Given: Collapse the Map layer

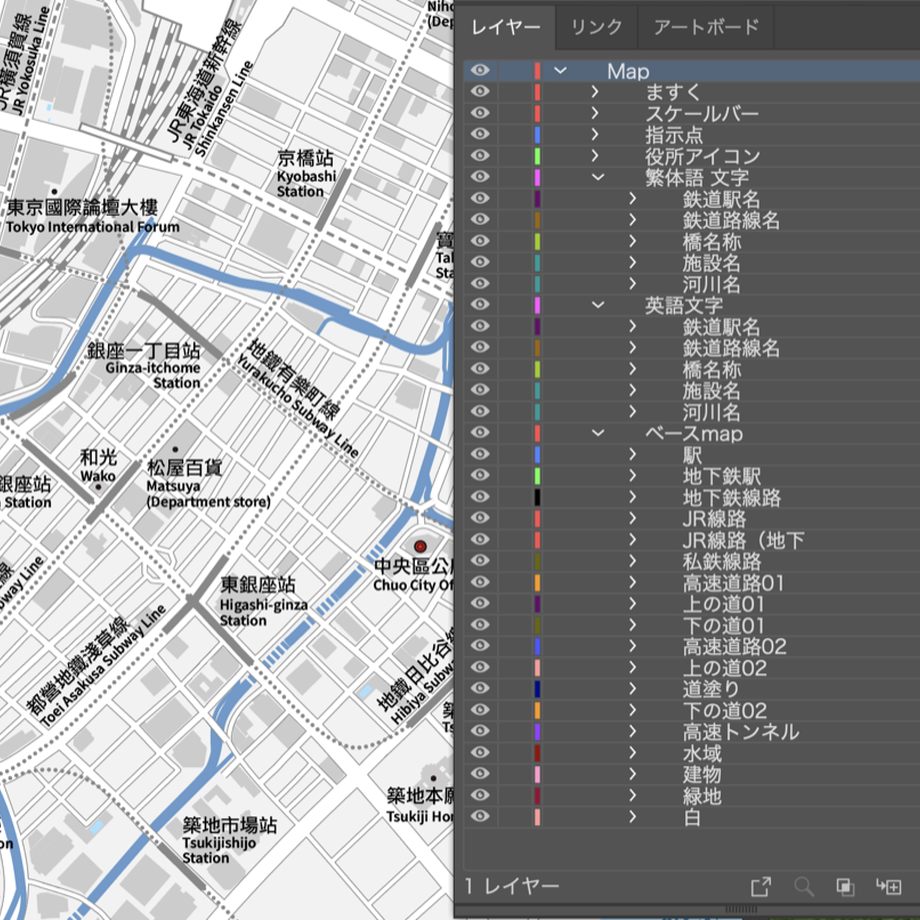Looking at the screenshot, I should [560, 71].
